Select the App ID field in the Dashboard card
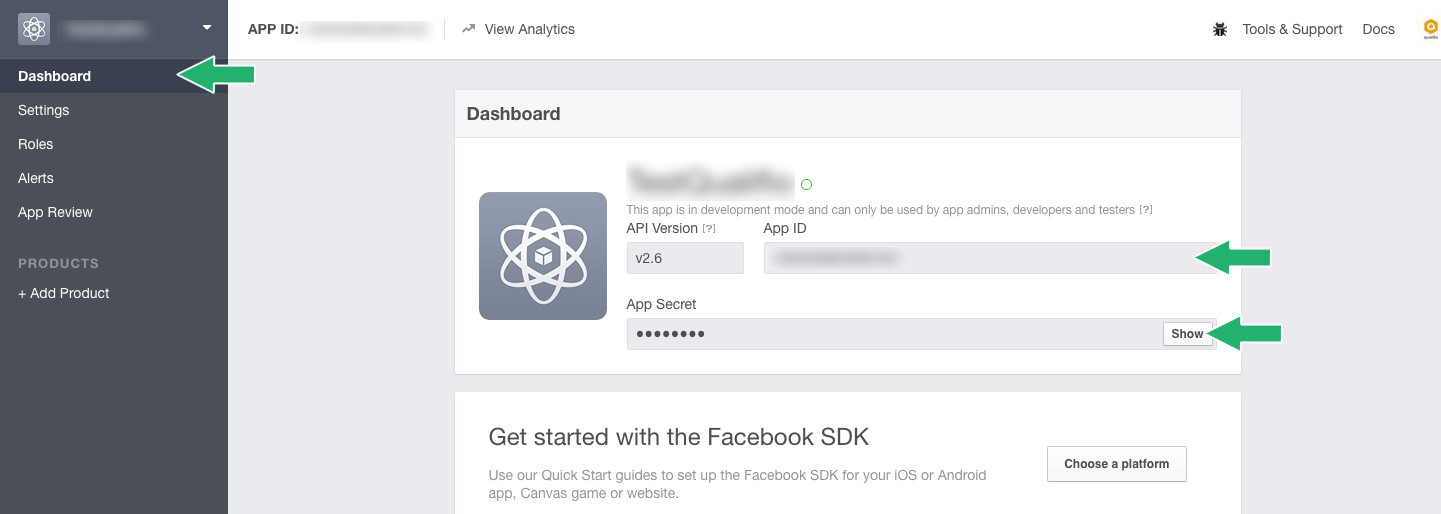 (x=980, y=258)
